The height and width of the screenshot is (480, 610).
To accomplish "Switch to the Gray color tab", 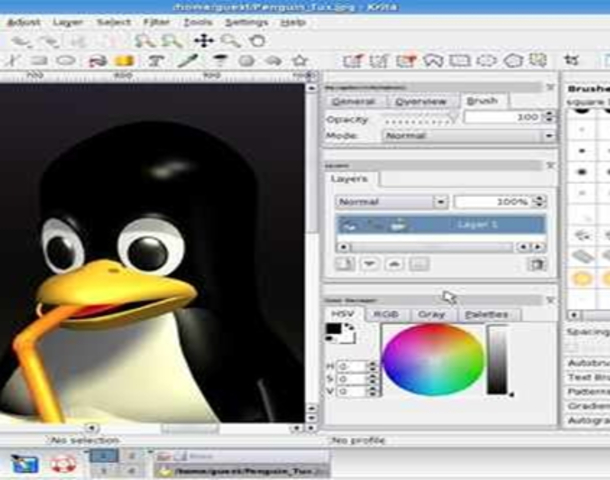I will [432, 314].
